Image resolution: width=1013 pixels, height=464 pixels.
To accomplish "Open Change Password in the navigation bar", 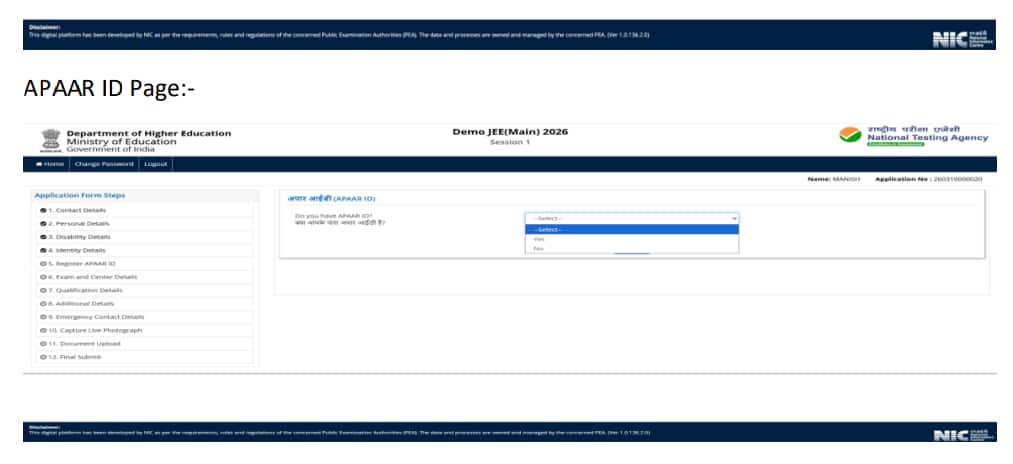I will click(x=104, y=164).
